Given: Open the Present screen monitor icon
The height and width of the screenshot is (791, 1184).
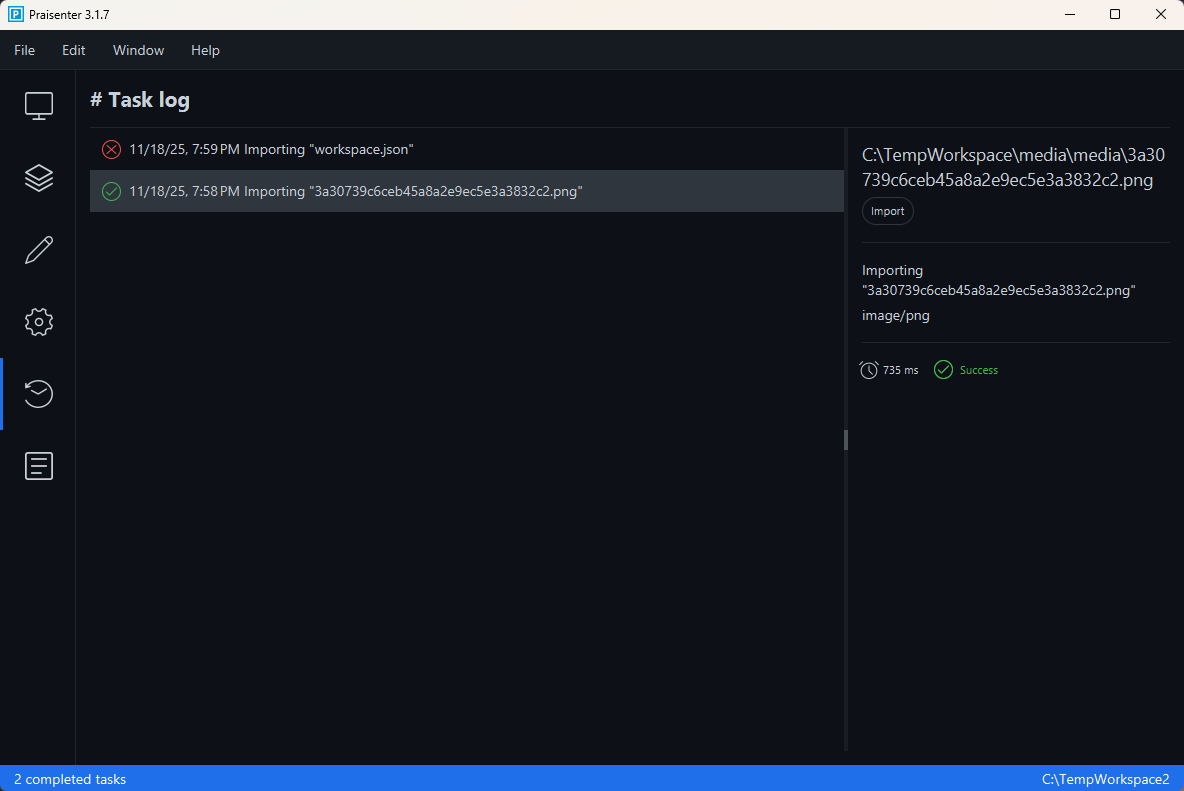Looking at the screenshot, I should tap(39, 106).
